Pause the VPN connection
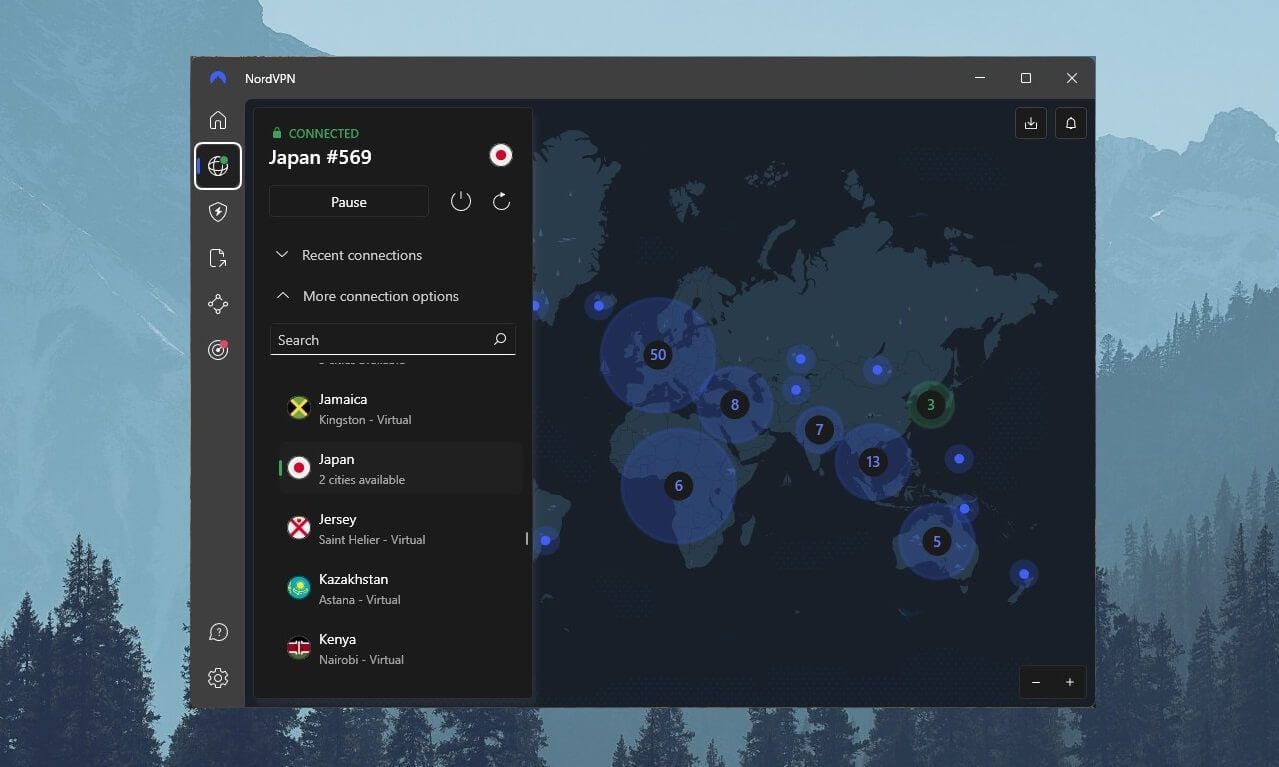 [x=349, y=202]
